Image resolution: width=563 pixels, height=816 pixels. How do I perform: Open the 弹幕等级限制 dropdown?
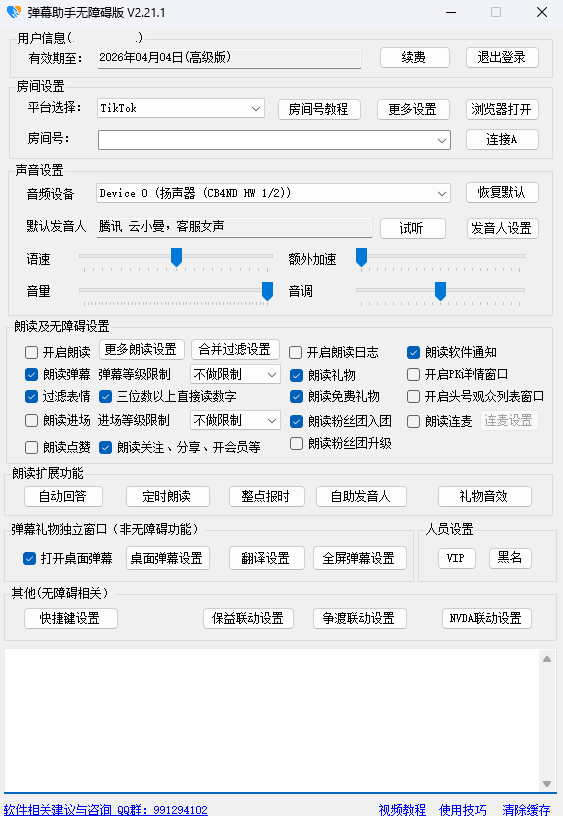tap(235, 374)
